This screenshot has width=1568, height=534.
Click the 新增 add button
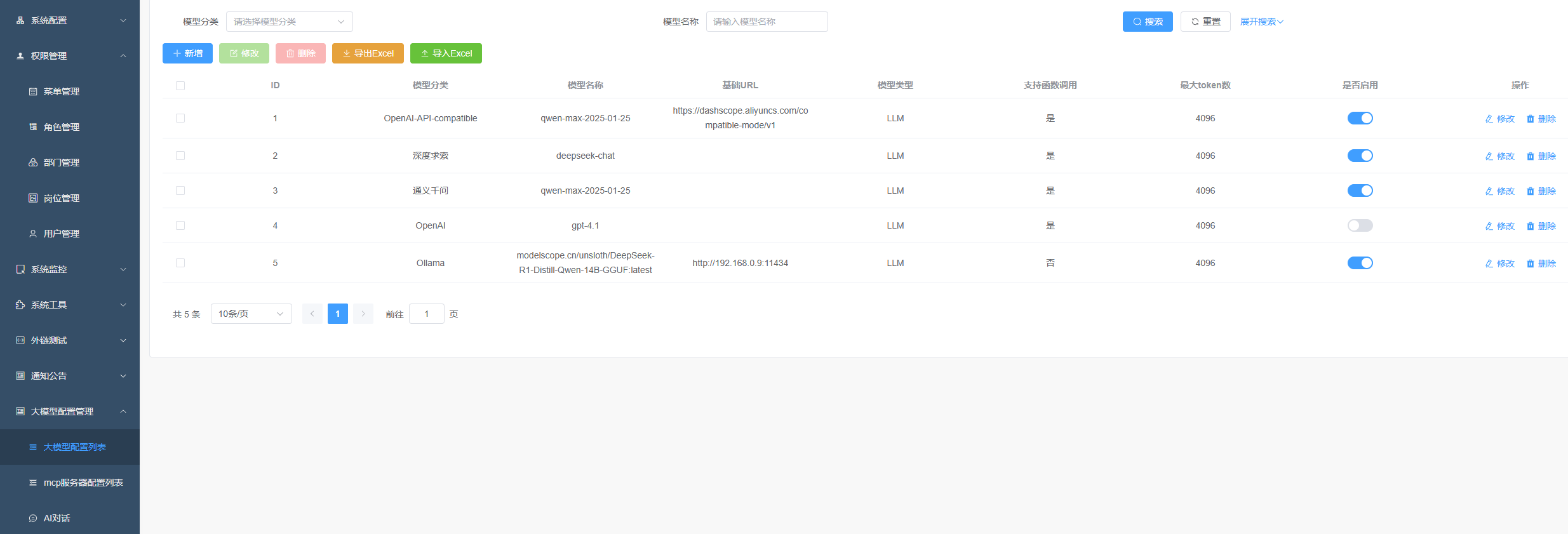[x=187, y=53]
